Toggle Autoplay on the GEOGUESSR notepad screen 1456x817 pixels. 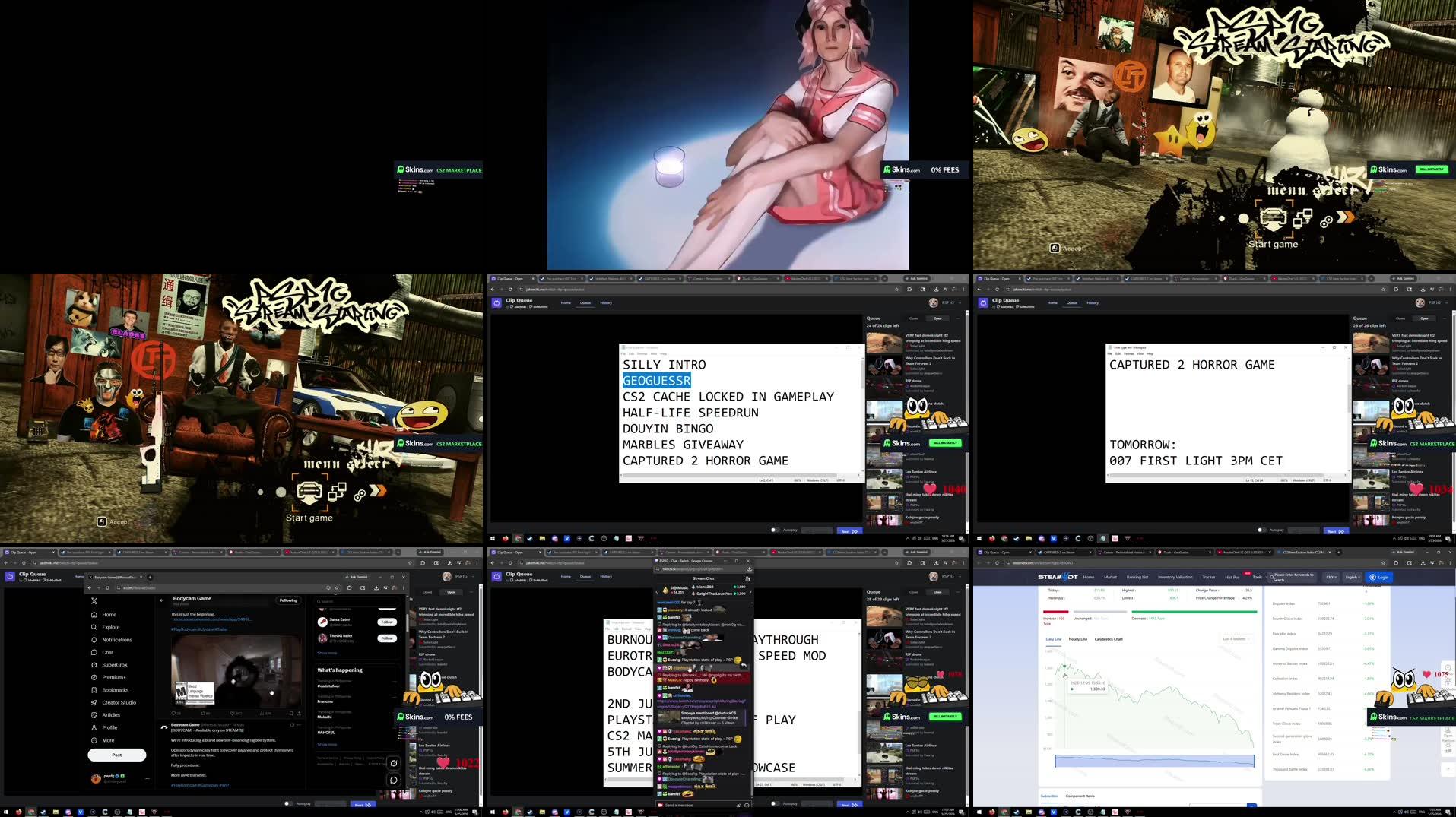point(775,530)
